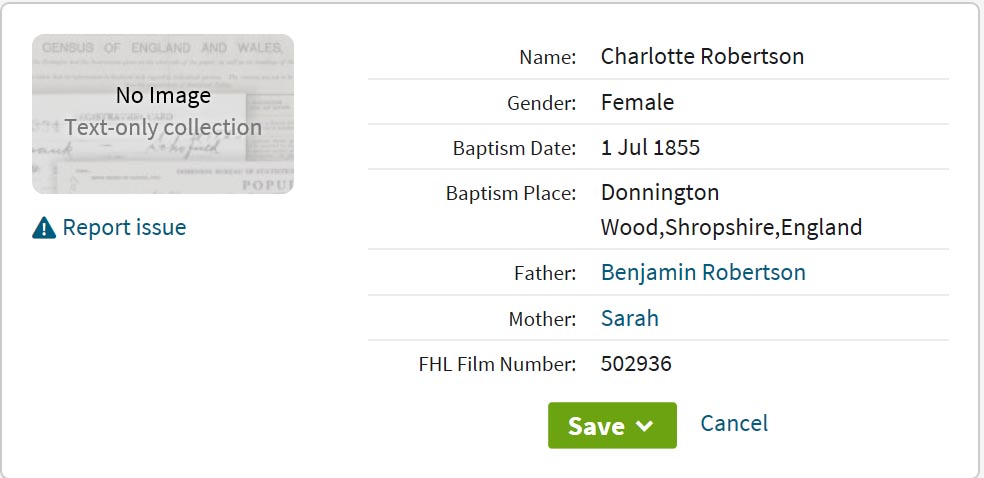Click the green Save button
This screenshot has height=478, width=984.
[612, 425]
